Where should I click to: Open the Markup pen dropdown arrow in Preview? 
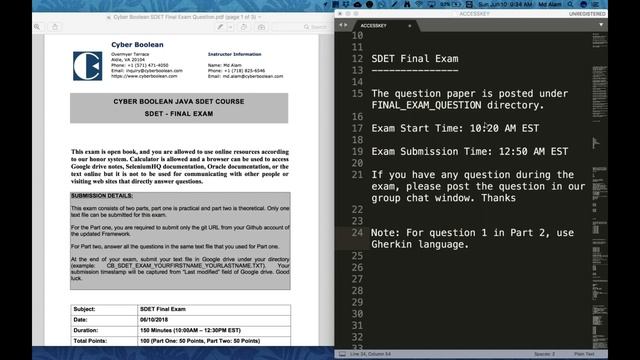click(x=231, y=27)
